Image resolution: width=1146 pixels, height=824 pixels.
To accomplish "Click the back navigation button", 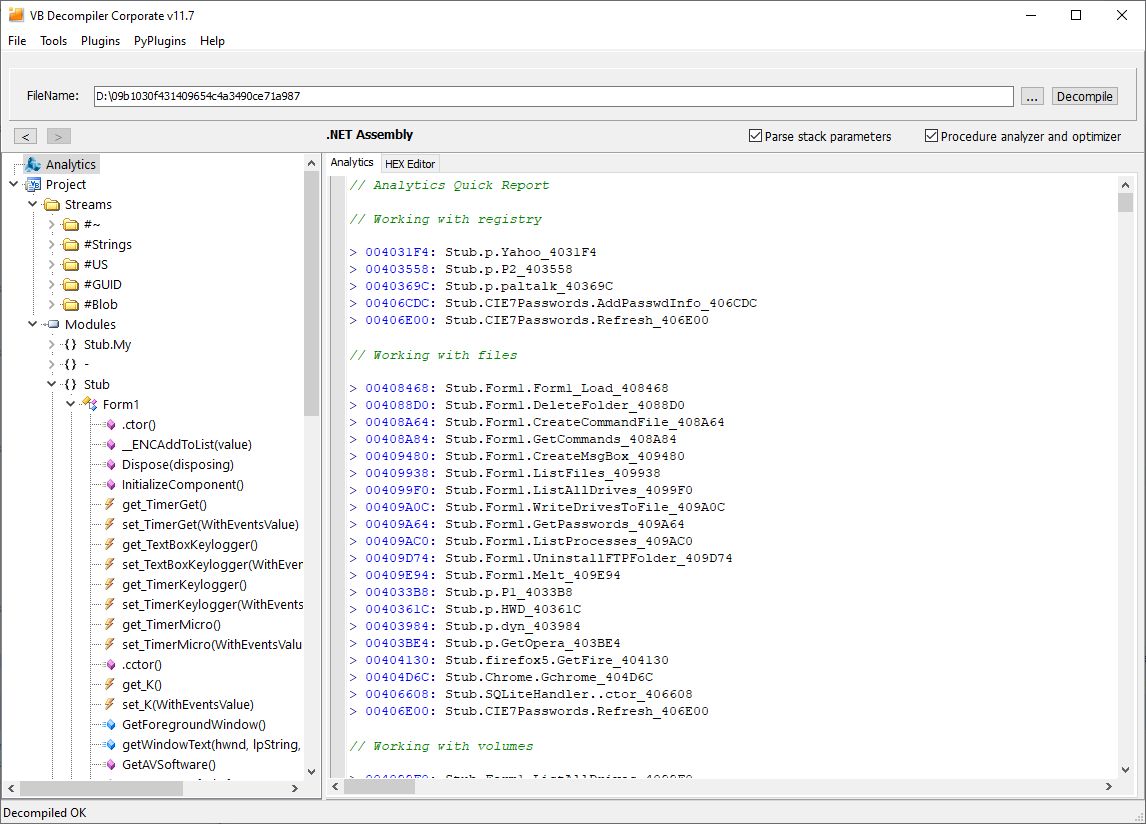I will click(x=25, y=136).
